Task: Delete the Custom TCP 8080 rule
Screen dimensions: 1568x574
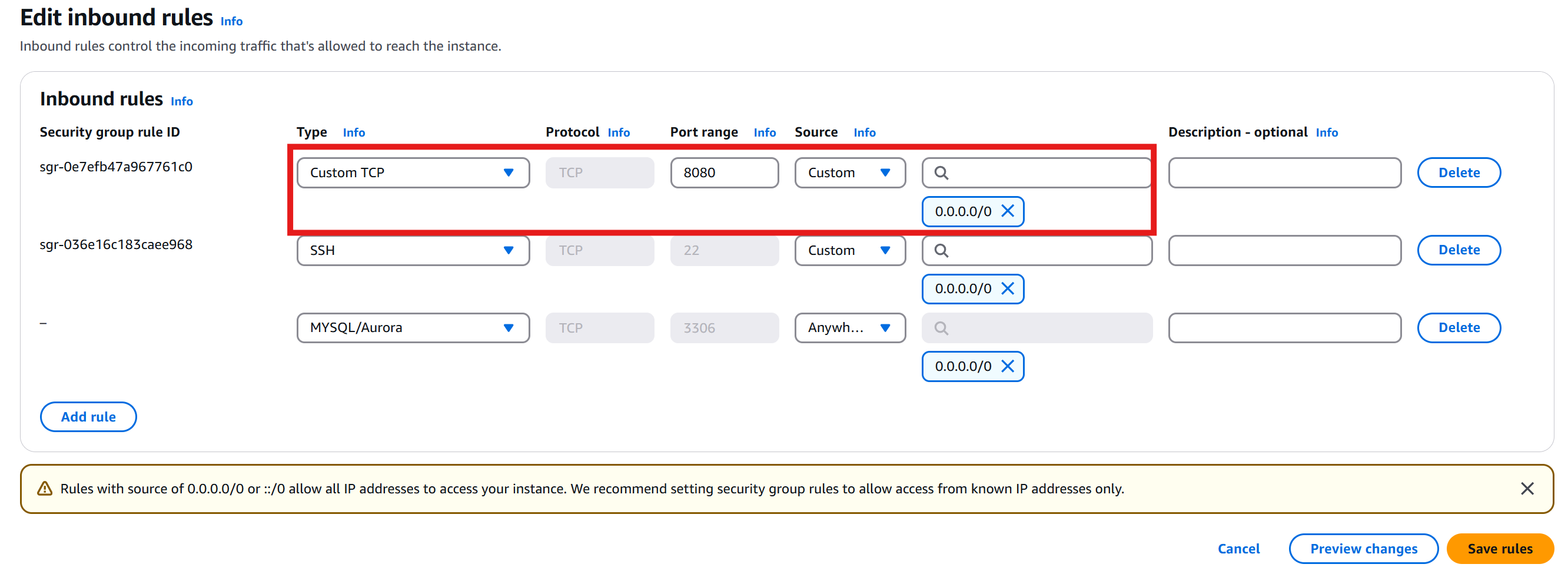Action: point(1459,173)
